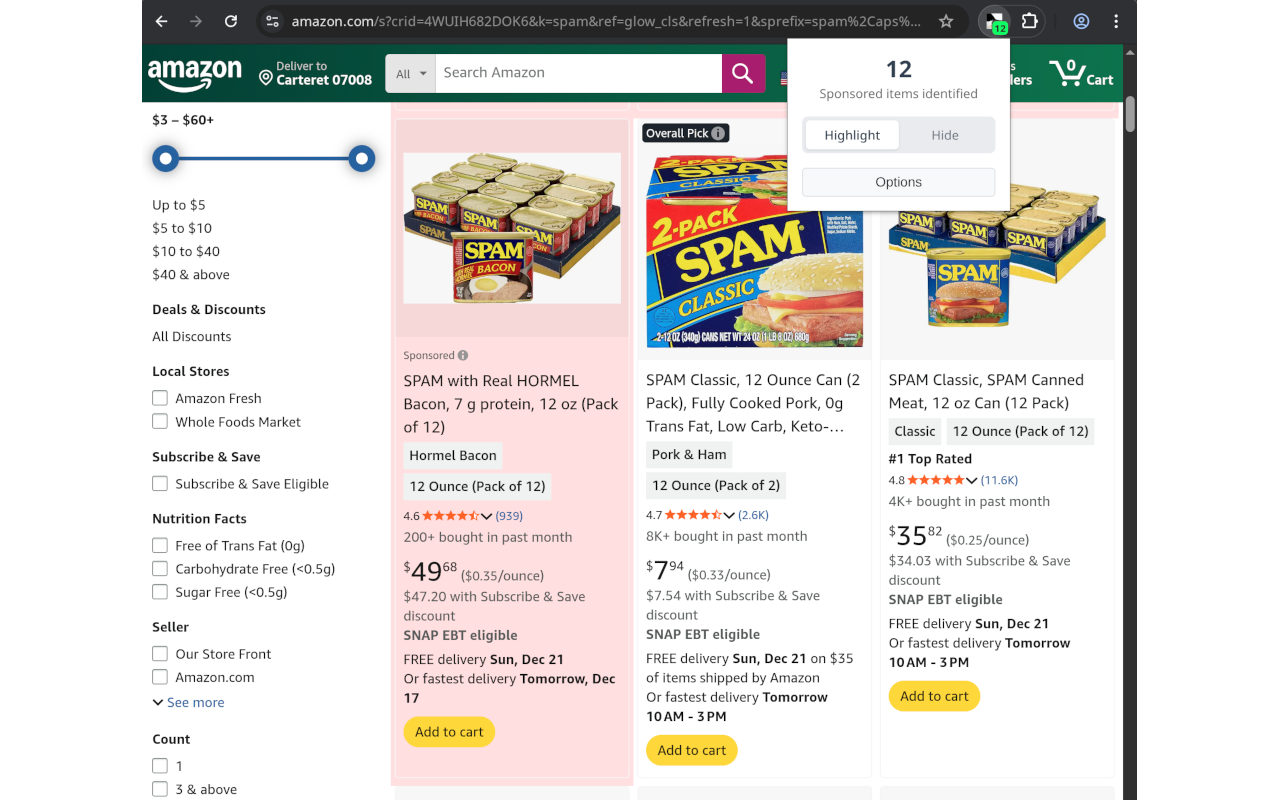Switch extension mode to Hide
Viewport: 1280px width, 800px height.
point(945,135)
